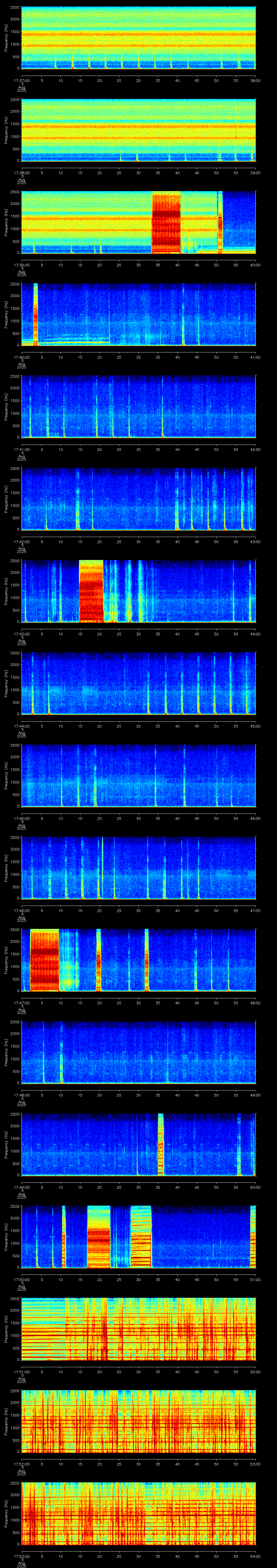Select the red broadband burst in the 17:43 spectrogram
Viewport: 277px width, 1568px height.
pyautogui.click(x=91, y=591)
